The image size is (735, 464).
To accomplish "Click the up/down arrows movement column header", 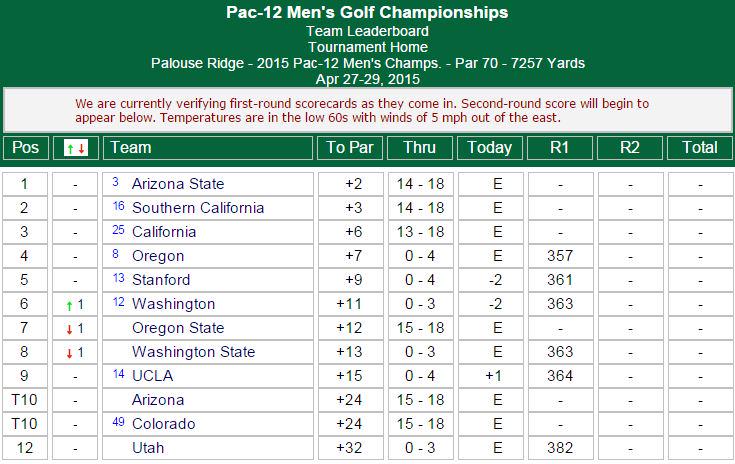I will click(x=75, y=148).
